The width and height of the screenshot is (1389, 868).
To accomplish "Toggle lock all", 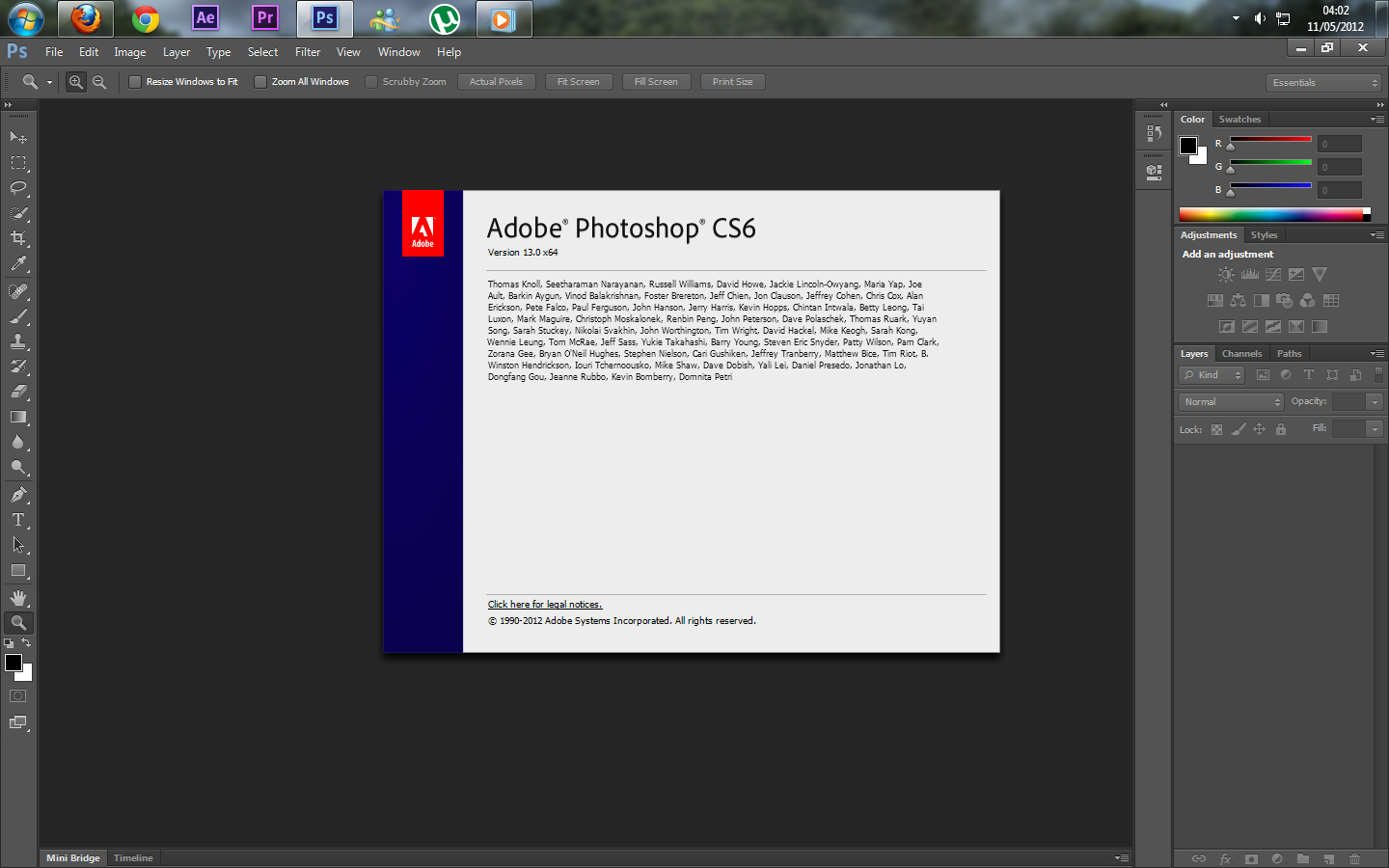I will (1281, 429).
